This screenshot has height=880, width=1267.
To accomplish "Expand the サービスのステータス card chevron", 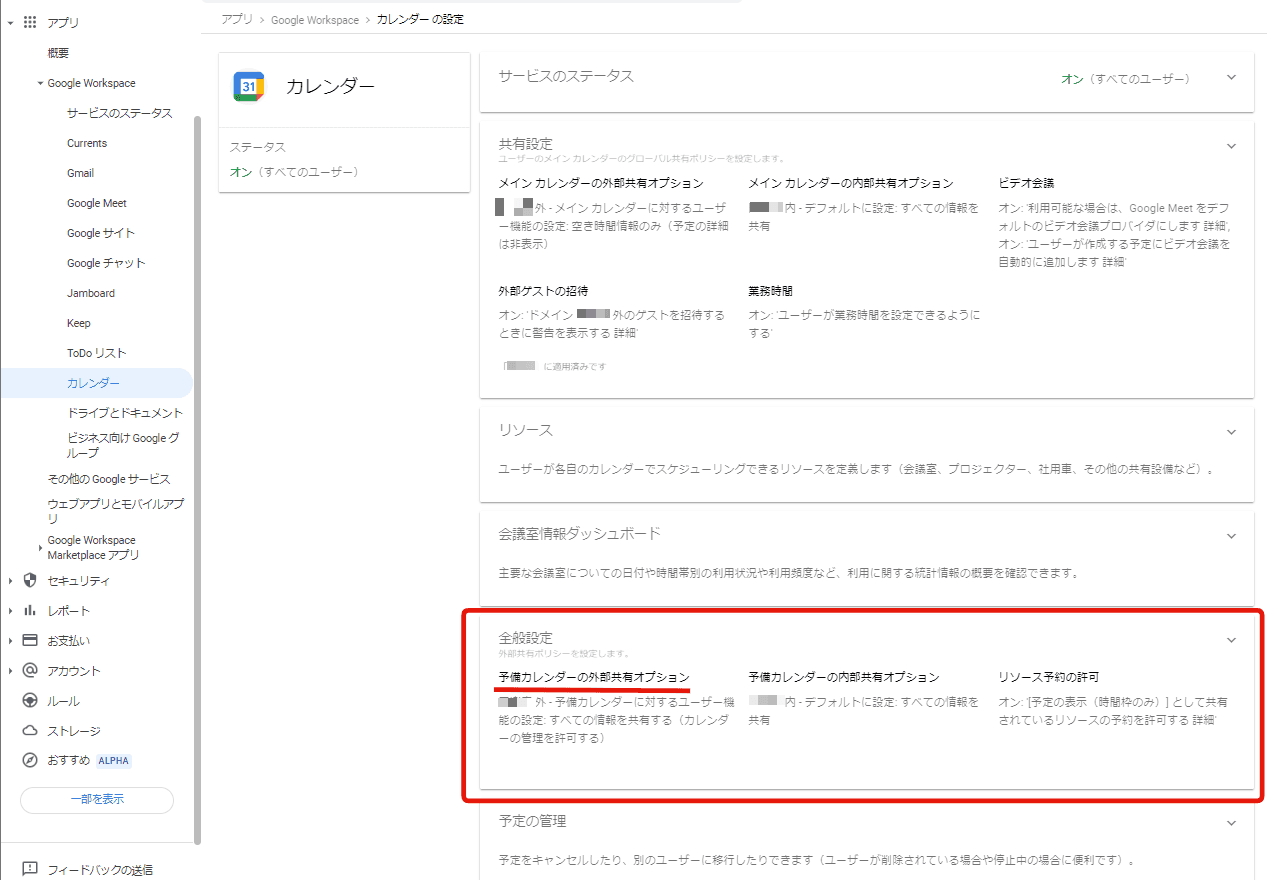I will click(x=1231, y=78).
